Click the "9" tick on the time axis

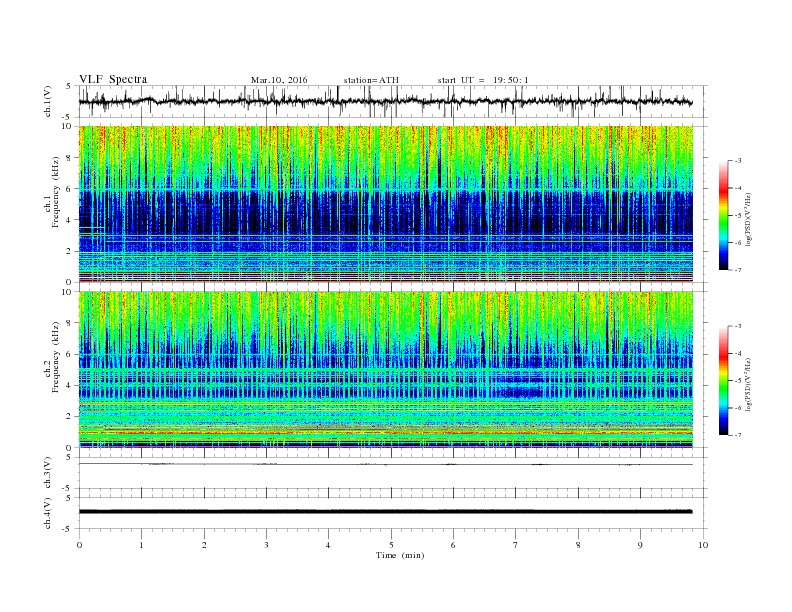pos(640,545)
